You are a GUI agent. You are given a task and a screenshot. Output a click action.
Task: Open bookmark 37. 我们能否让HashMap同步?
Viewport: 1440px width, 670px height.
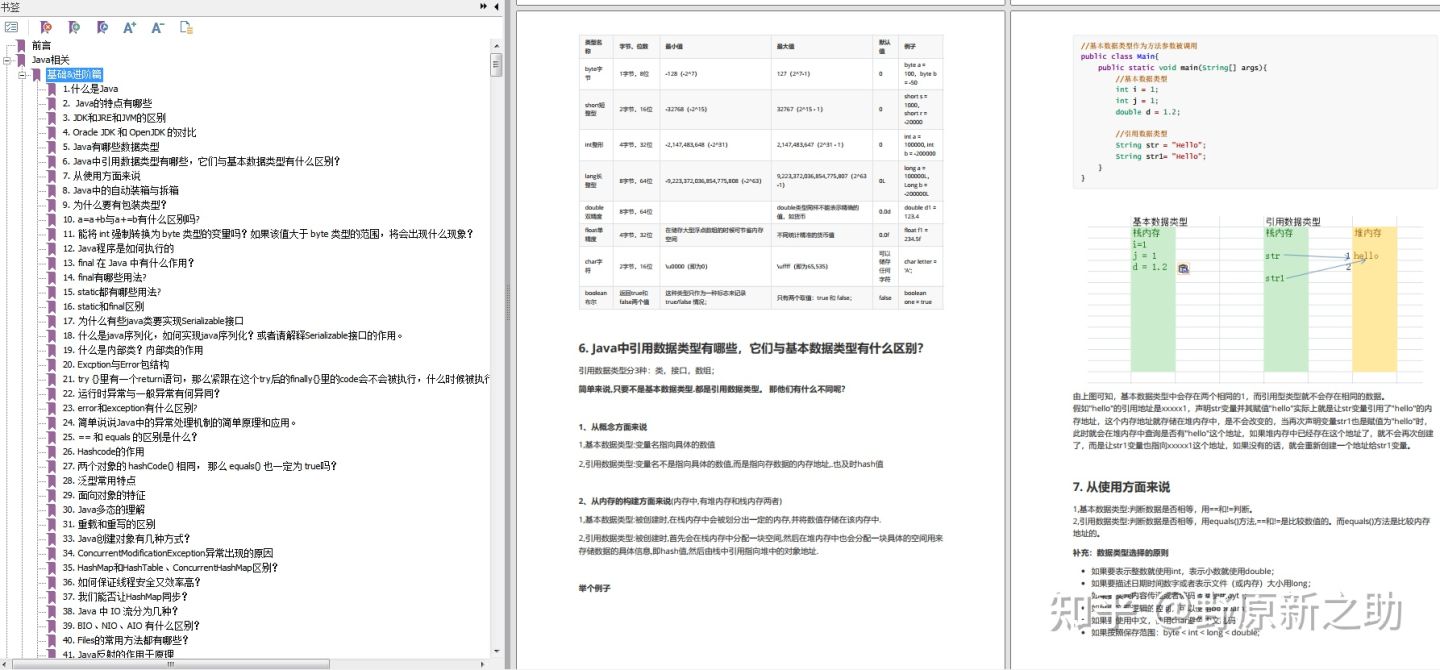125,596
